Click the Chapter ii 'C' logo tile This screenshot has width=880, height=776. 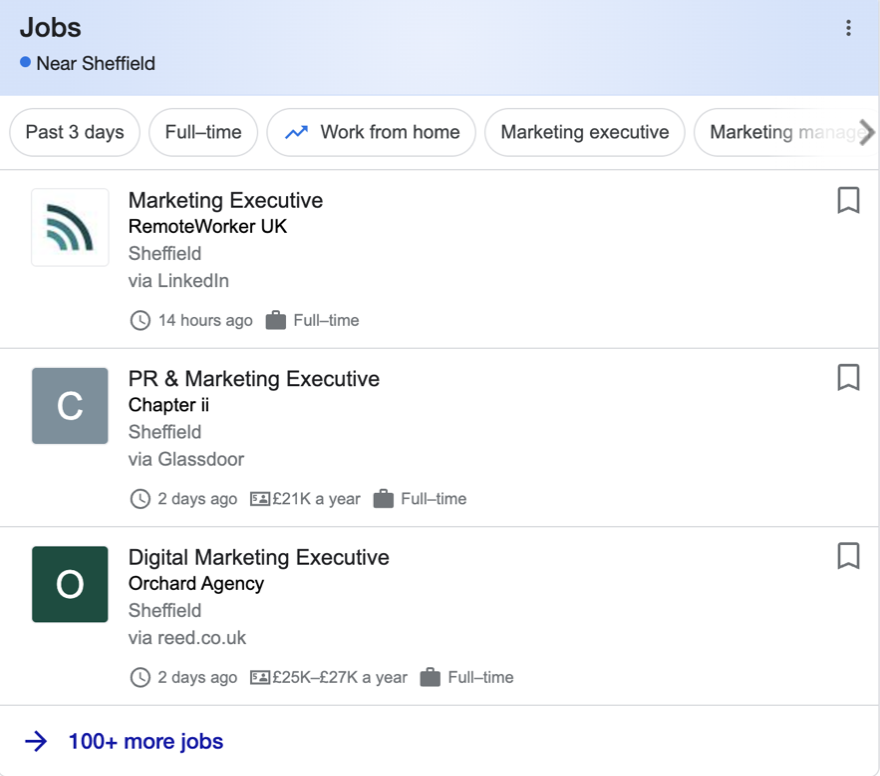(x=70, y=406)
